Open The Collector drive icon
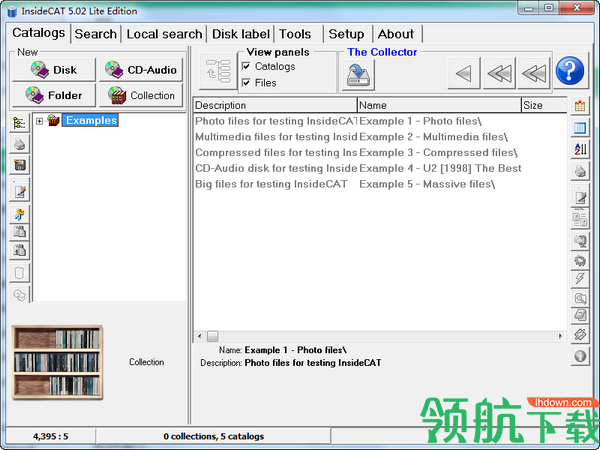 358,75
